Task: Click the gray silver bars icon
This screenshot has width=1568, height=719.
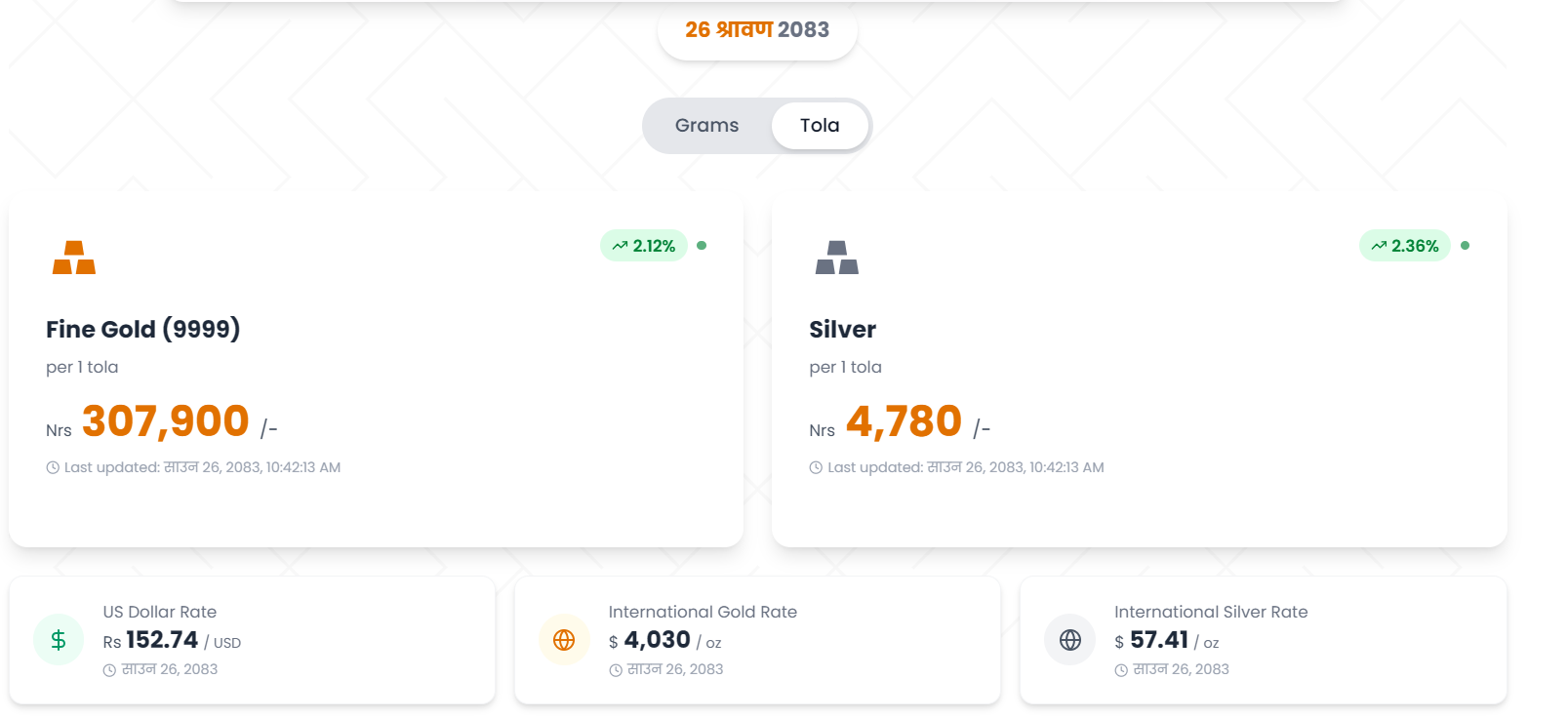Action: pos(837,258)
